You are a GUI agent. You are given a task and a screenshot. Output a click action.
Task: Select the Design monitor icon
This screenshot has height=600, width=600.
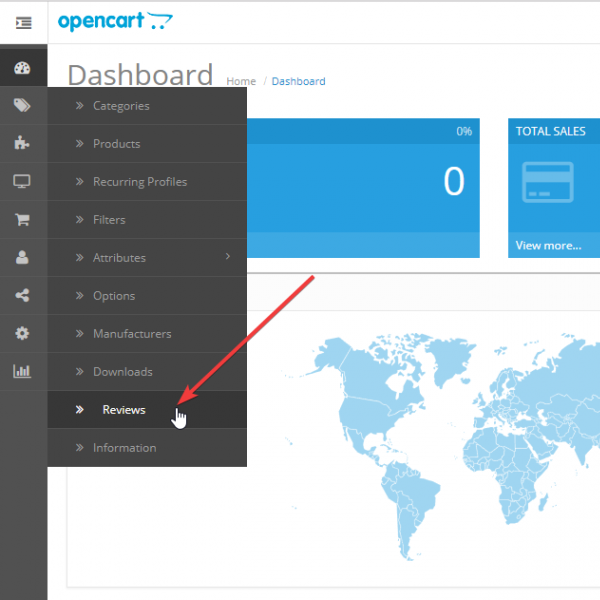pos(23,181)
